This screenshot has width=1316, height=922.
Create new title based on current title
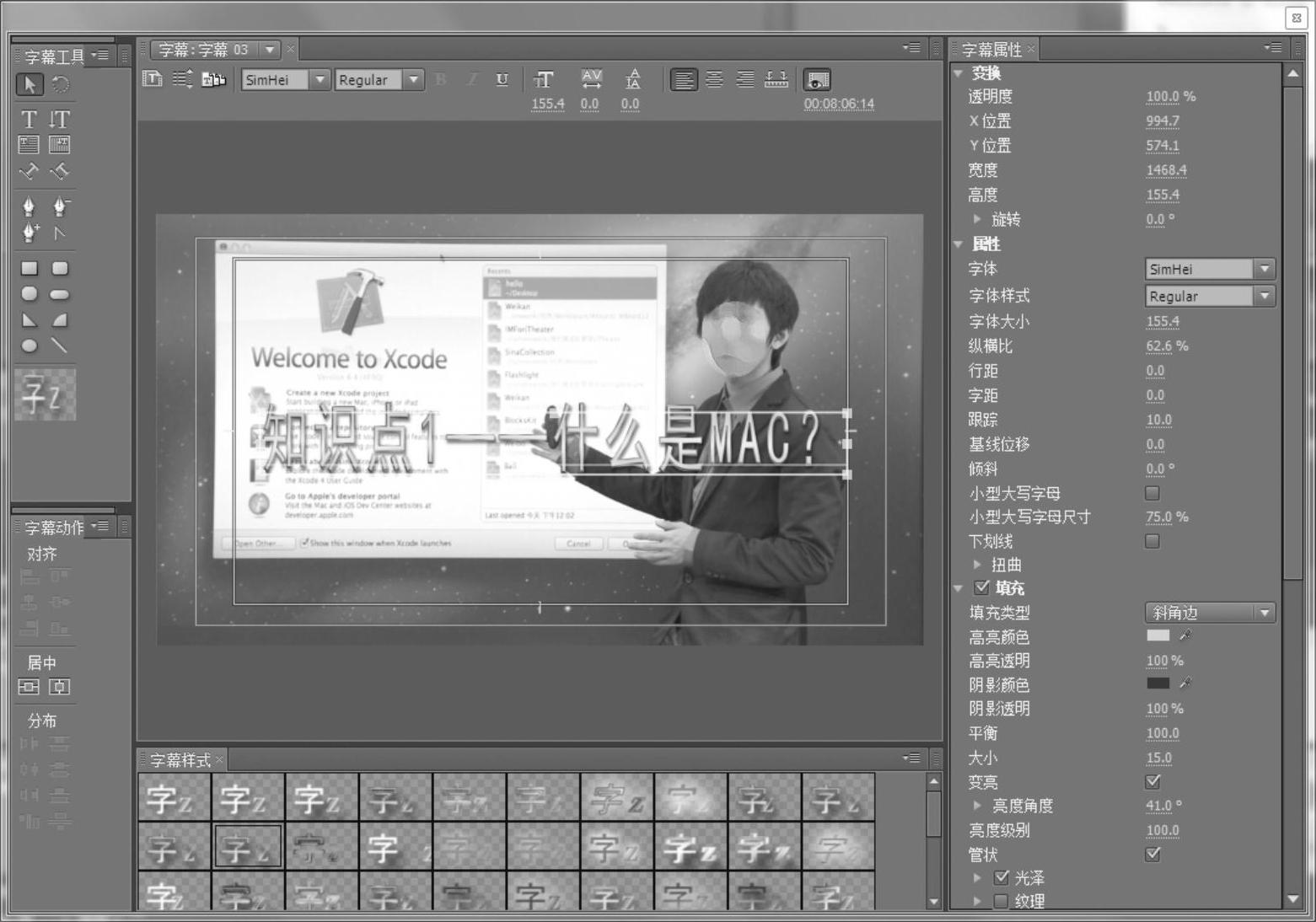[x=153, y=79]
